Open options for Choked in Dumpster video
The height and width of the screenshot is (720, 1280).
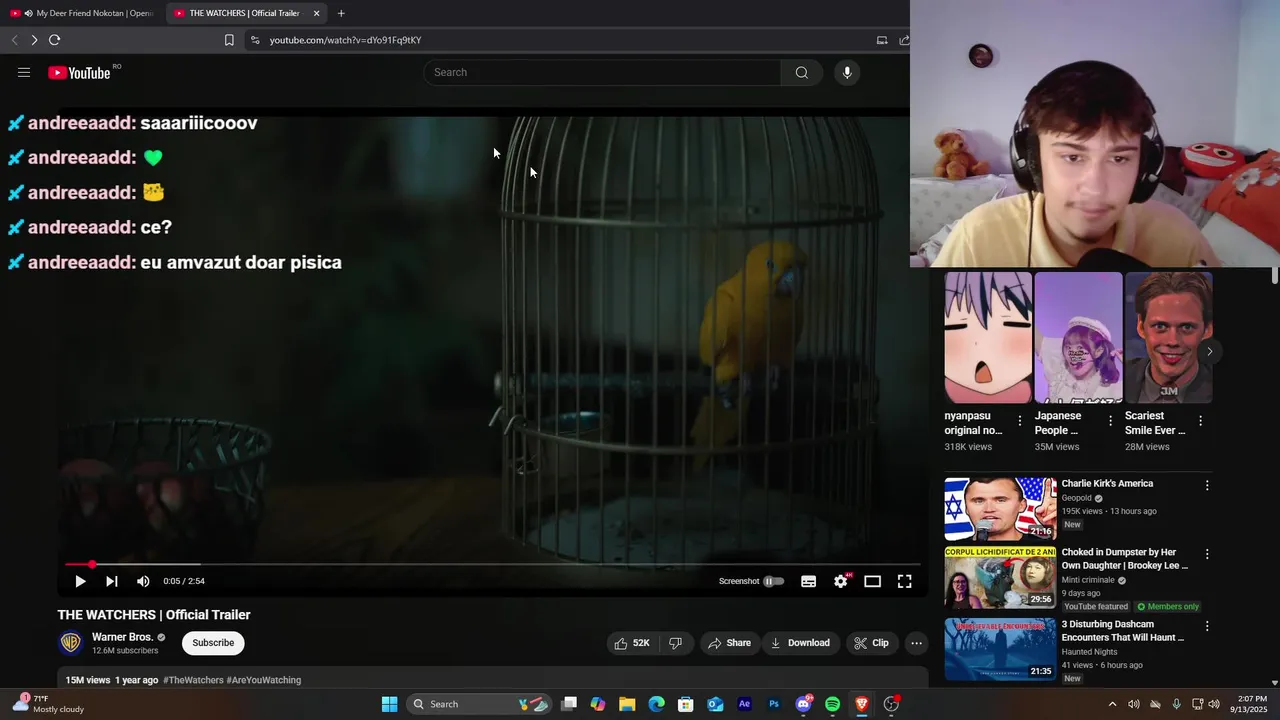pos(1207,553)
